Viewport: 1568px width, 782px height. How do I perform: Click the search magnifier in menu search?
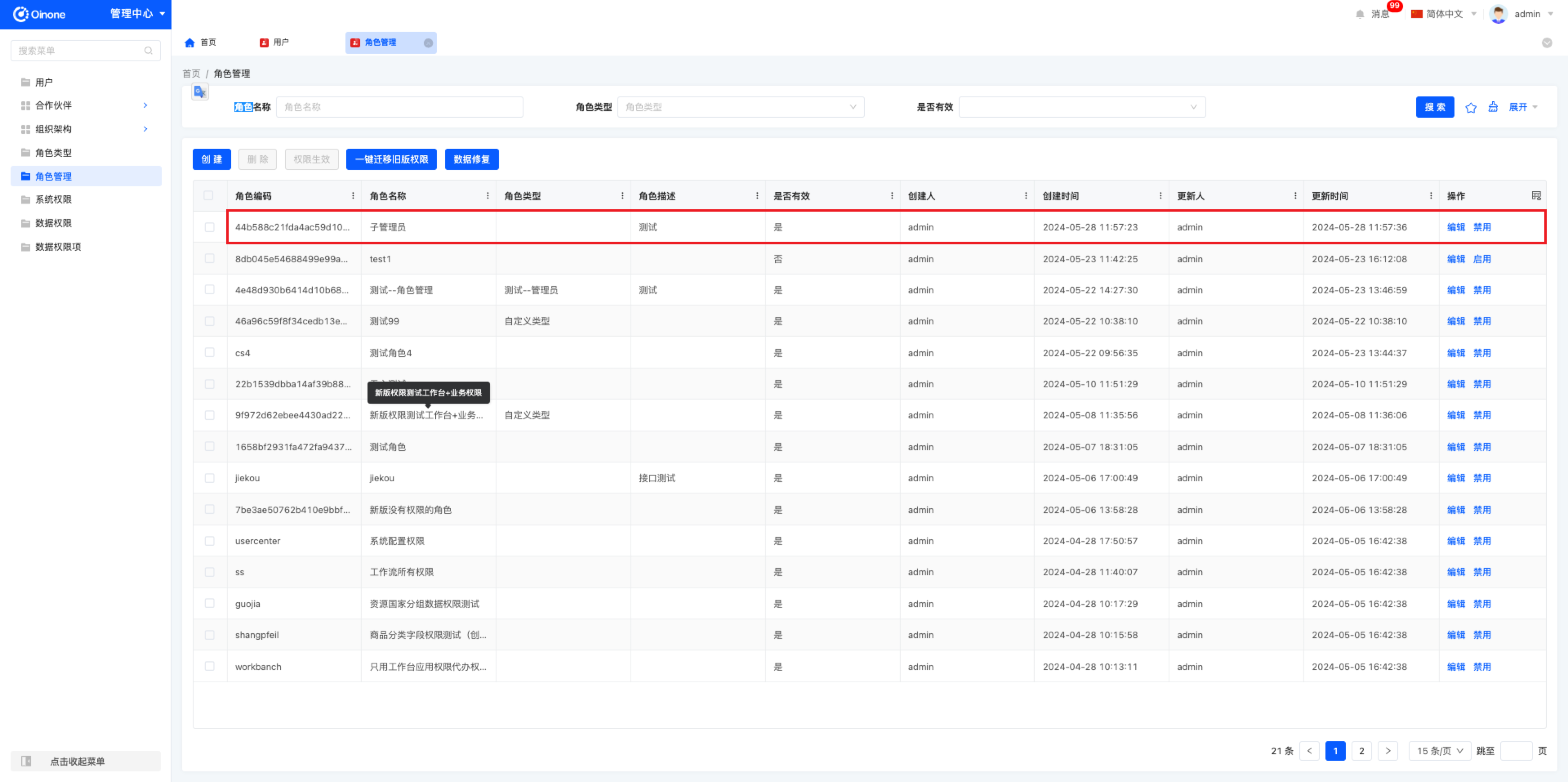(x=148, y=51)
